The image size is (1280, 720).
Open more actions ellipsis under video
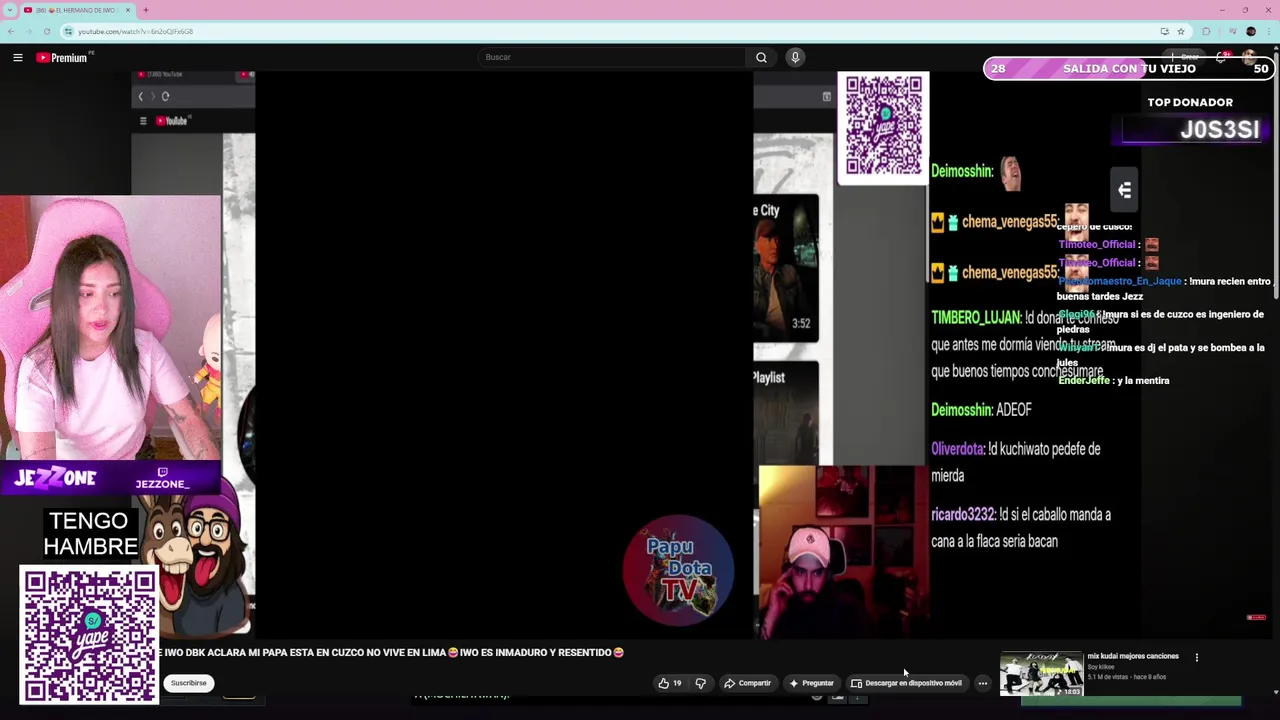(x=983, y=683)
